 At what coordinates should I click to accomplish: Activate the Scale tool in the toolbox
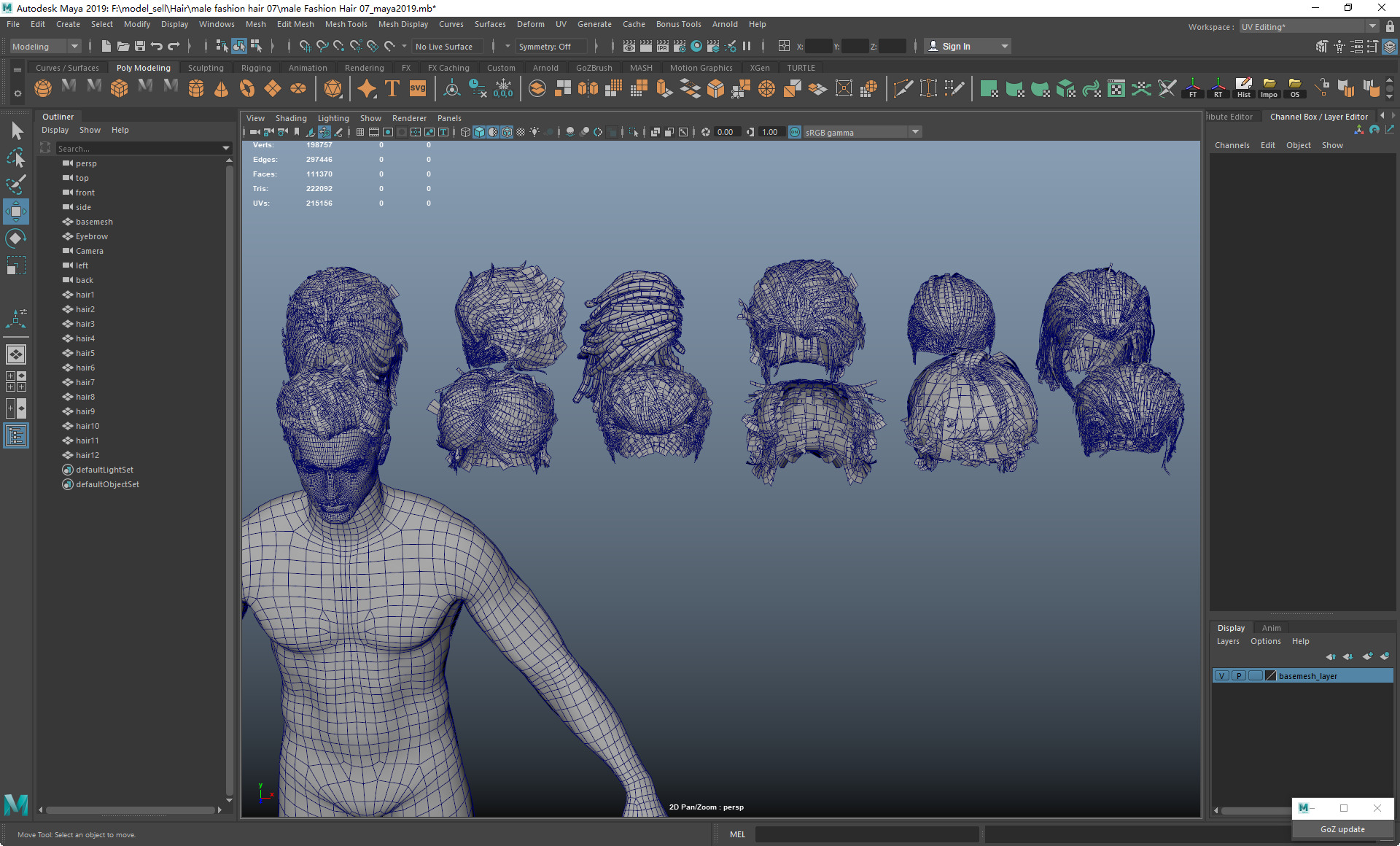(x=16, y=265)
